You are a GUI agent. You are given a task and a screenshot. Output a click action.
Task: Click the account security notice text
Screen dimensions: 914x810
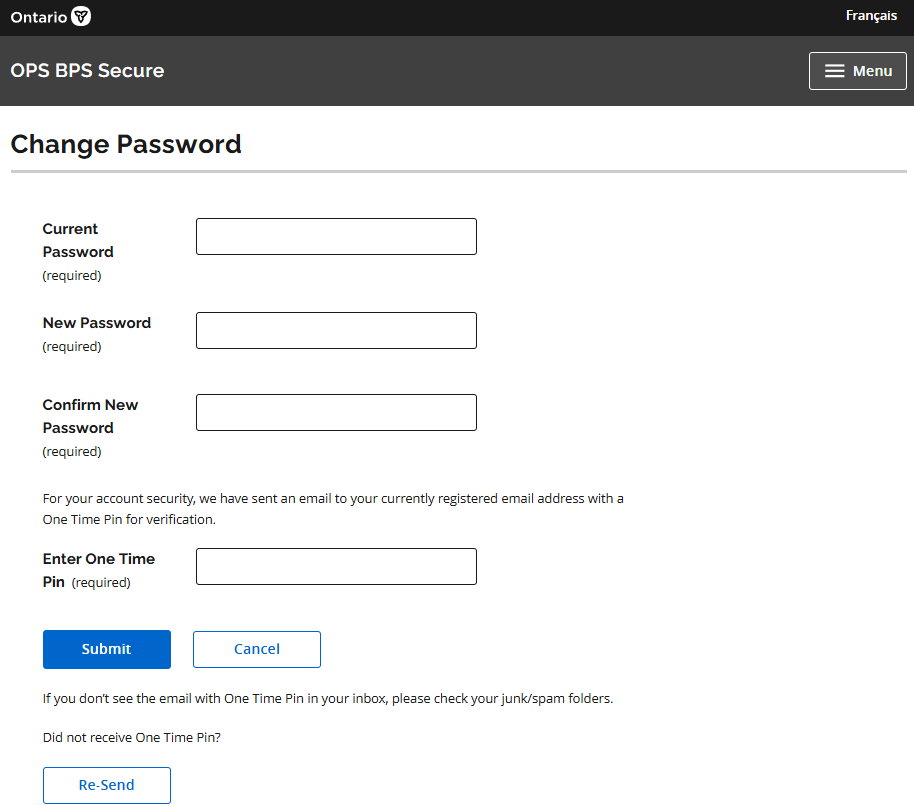coord(333,508)
